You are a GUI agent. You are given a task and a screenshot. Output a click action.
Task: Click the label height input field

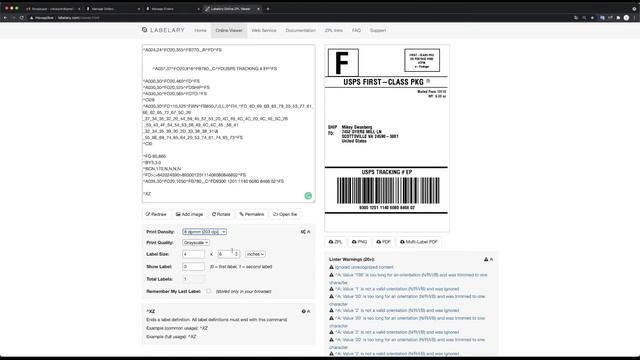[229, 254]
